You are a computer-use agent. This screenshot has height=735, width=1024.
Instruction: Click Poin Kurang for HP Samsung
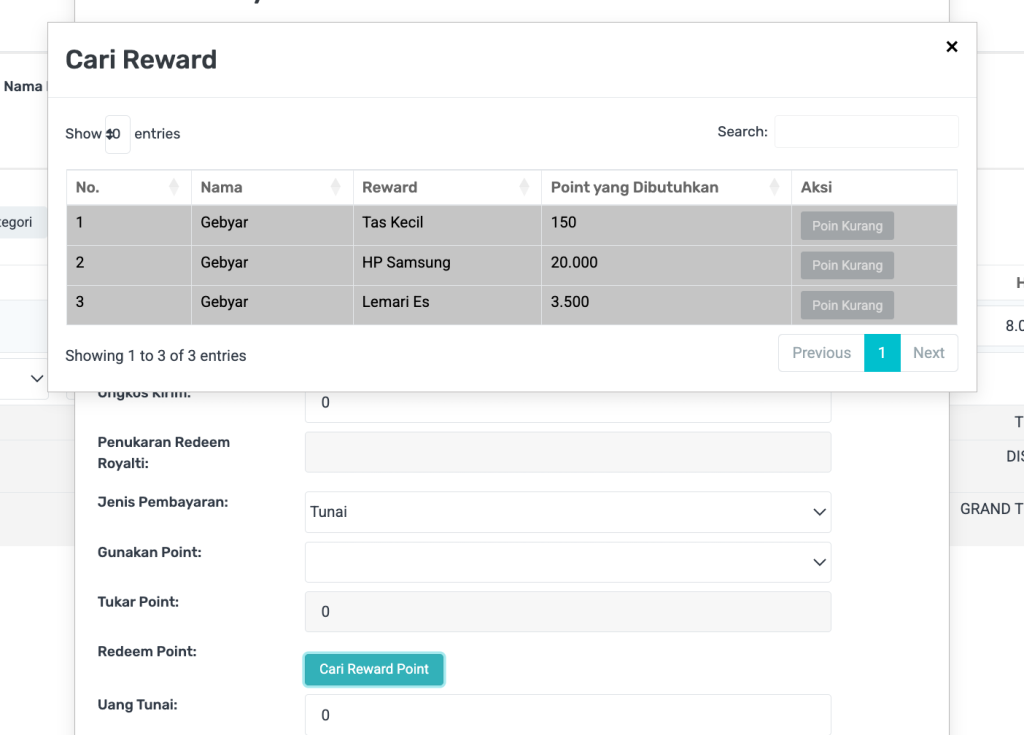pyautogui.click(x=846, y=266)
